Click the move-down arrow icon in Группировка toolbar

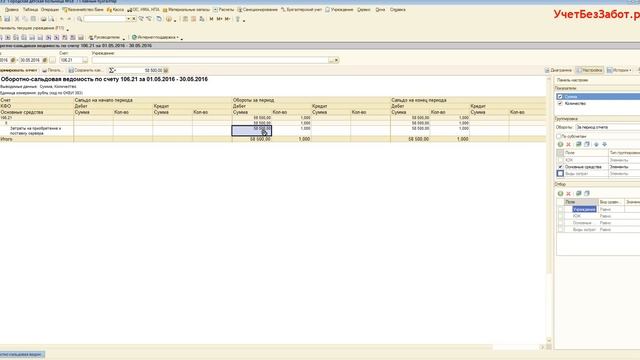[x=604, y=144]
